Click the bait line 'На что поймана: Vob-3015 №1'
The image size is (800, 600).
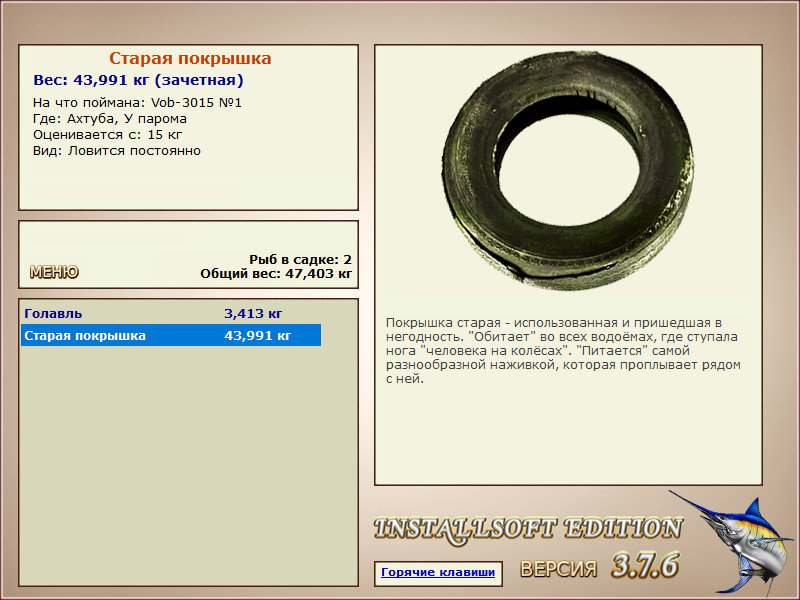(137, 103)
